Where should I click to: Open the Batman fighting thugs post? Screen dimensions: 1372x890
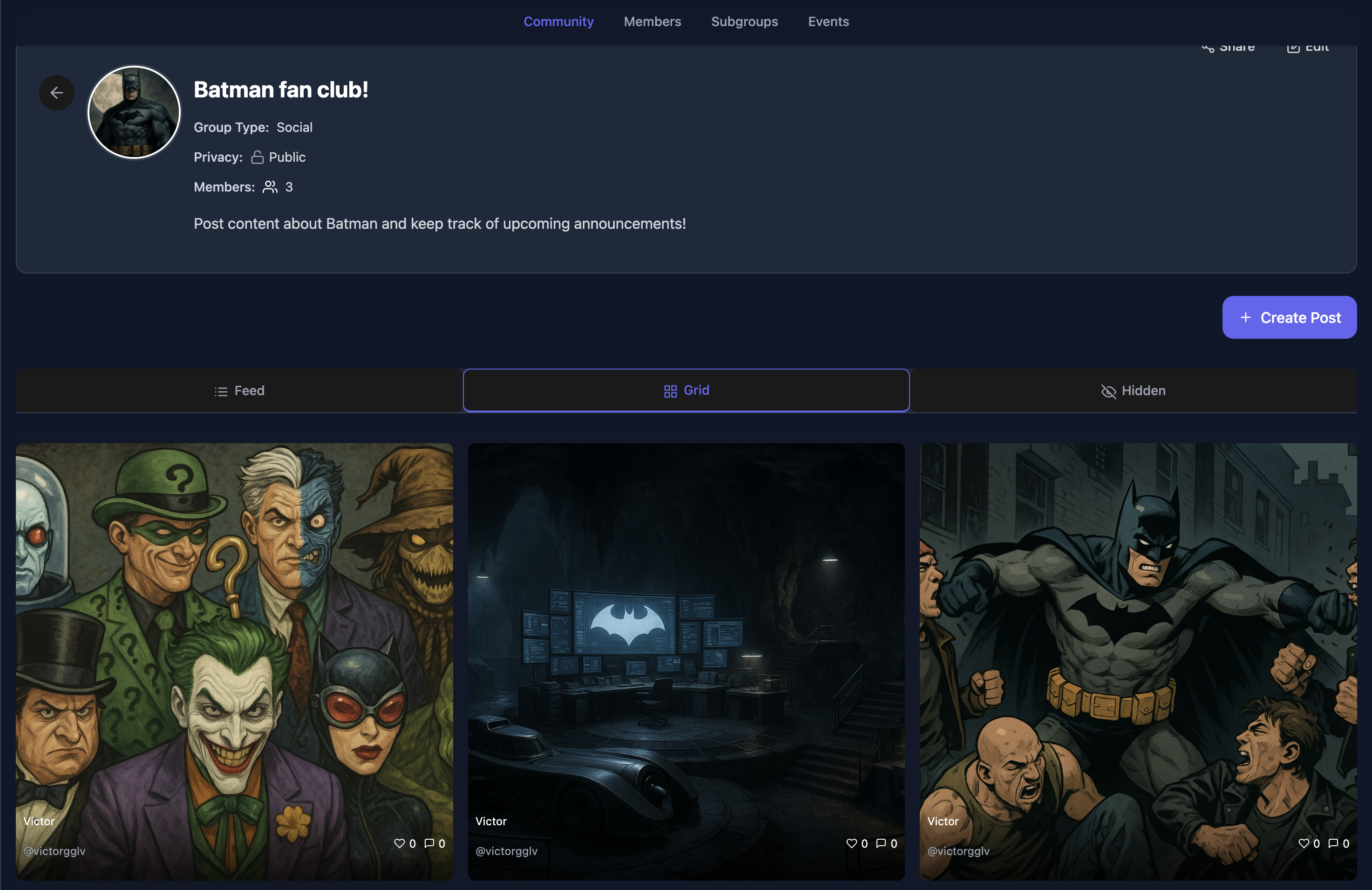click(x=1138, y=661)
